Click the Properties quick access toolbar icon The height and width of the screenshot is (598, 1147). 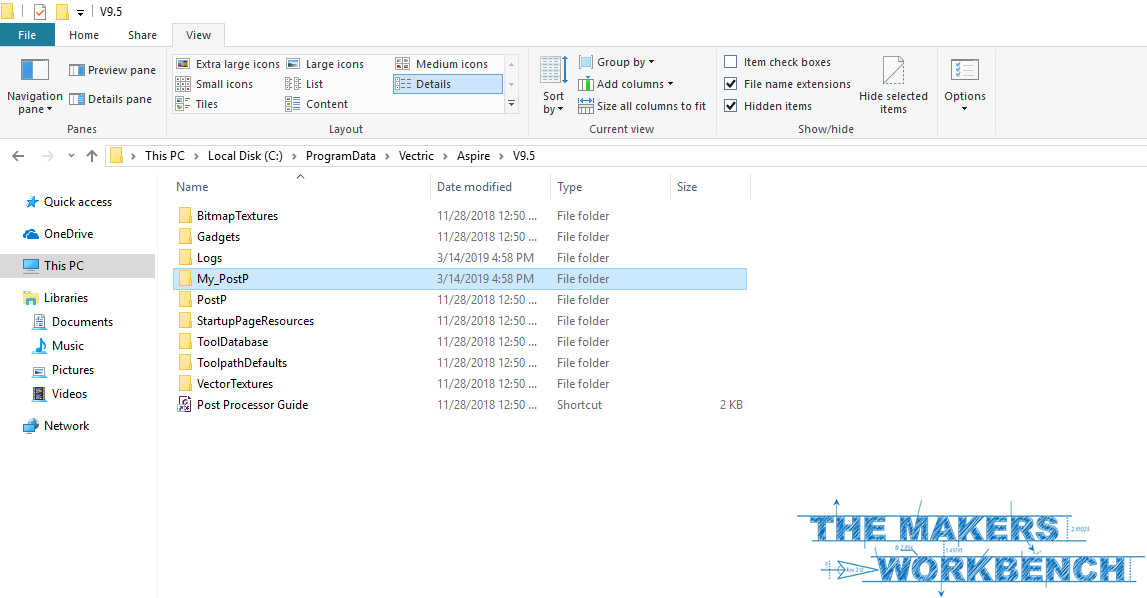[40, 12]
